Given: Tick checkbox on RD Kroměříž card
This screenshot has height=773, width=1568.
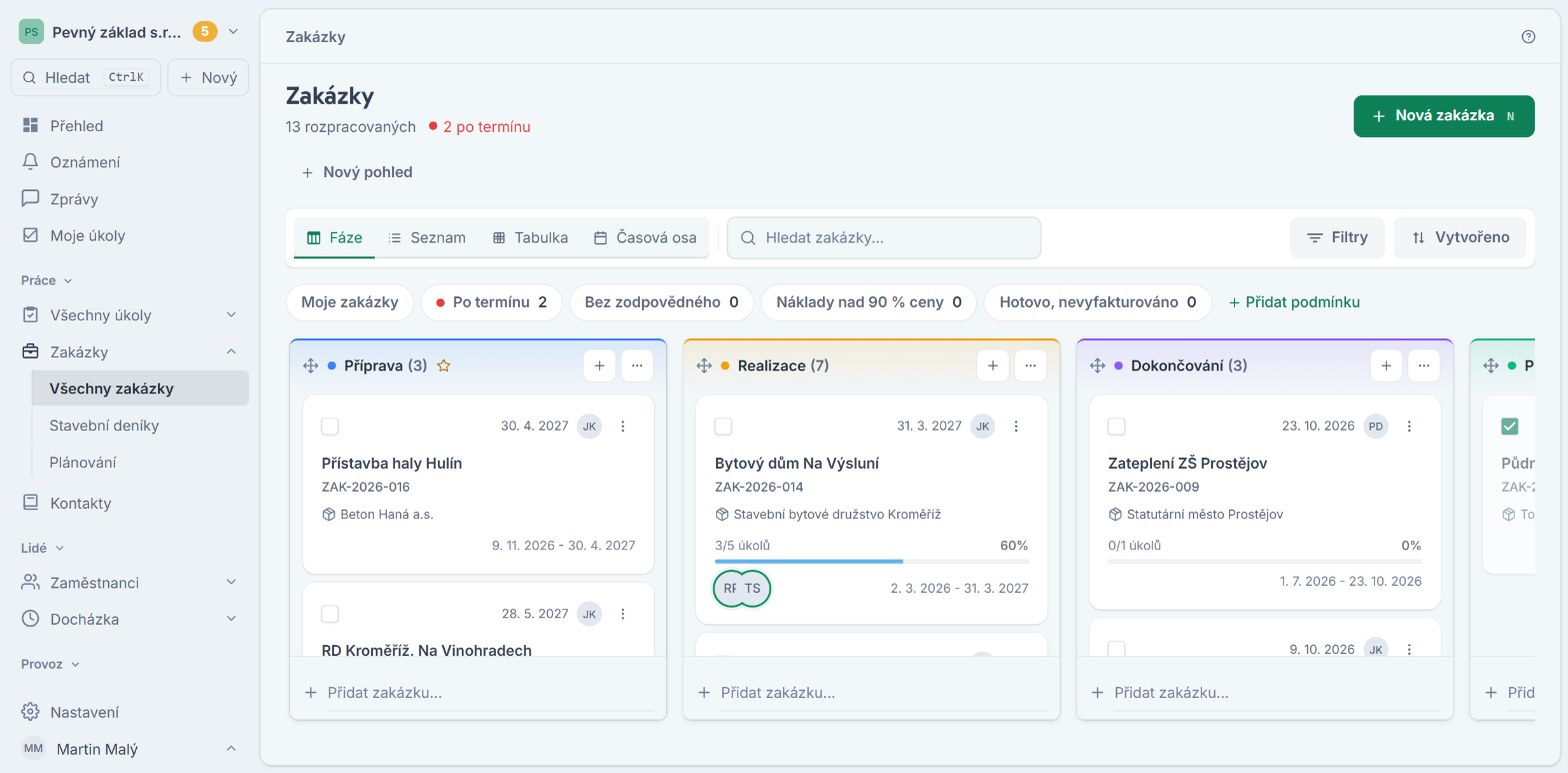Looking at the screenshot, I should 330,614.
